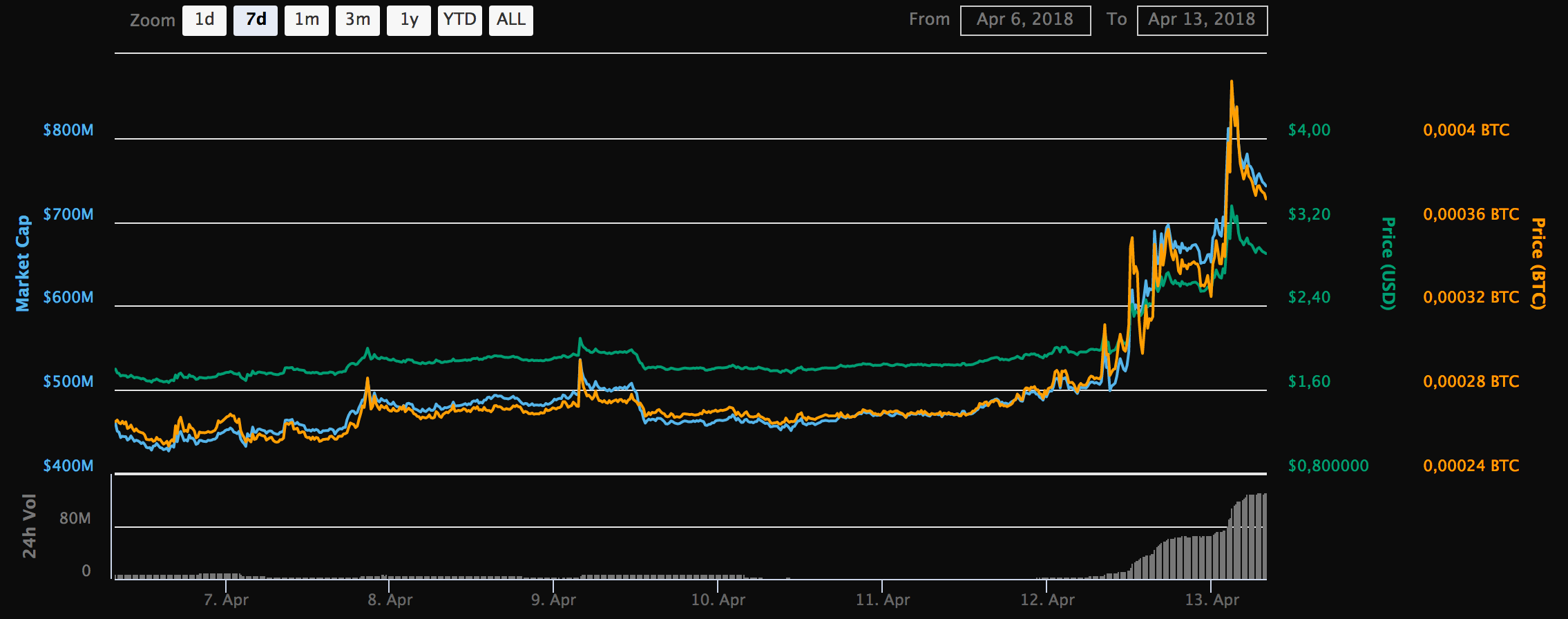Click the 10. Apr date marker
Screen dimensions: 1568x619
point(718,600)
